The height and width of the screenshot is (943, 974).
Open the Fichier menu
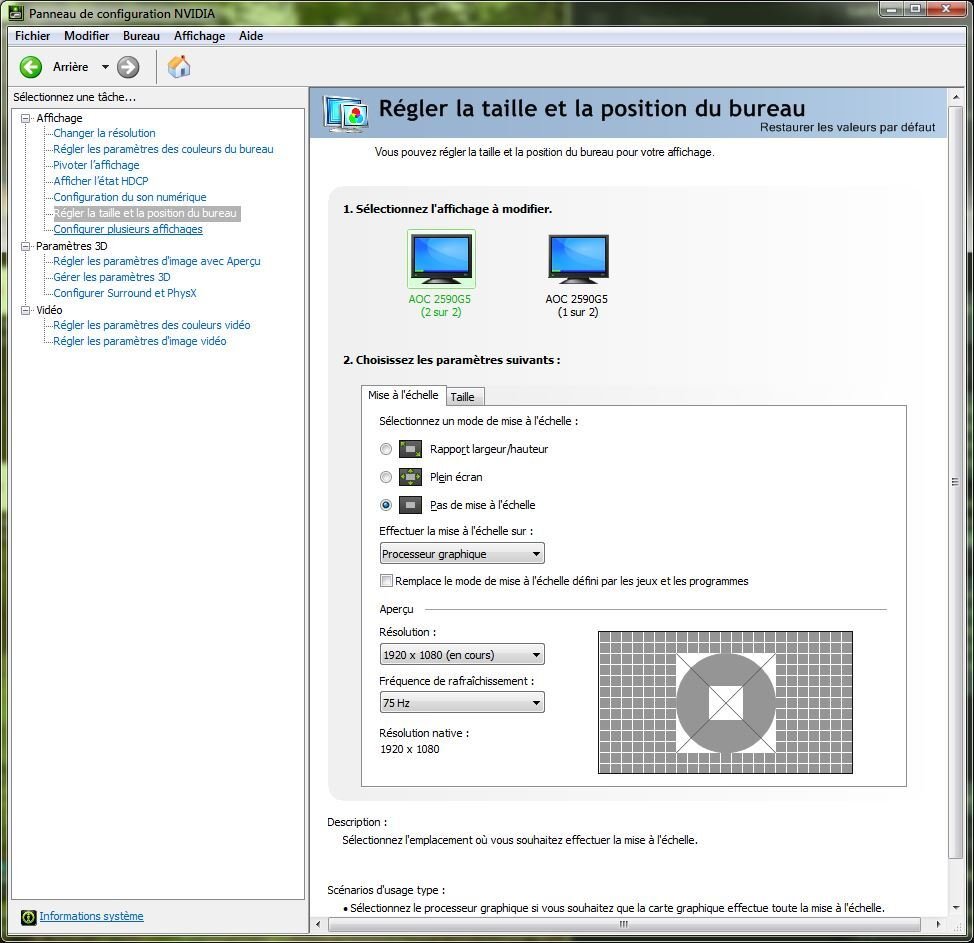[32, 35]
